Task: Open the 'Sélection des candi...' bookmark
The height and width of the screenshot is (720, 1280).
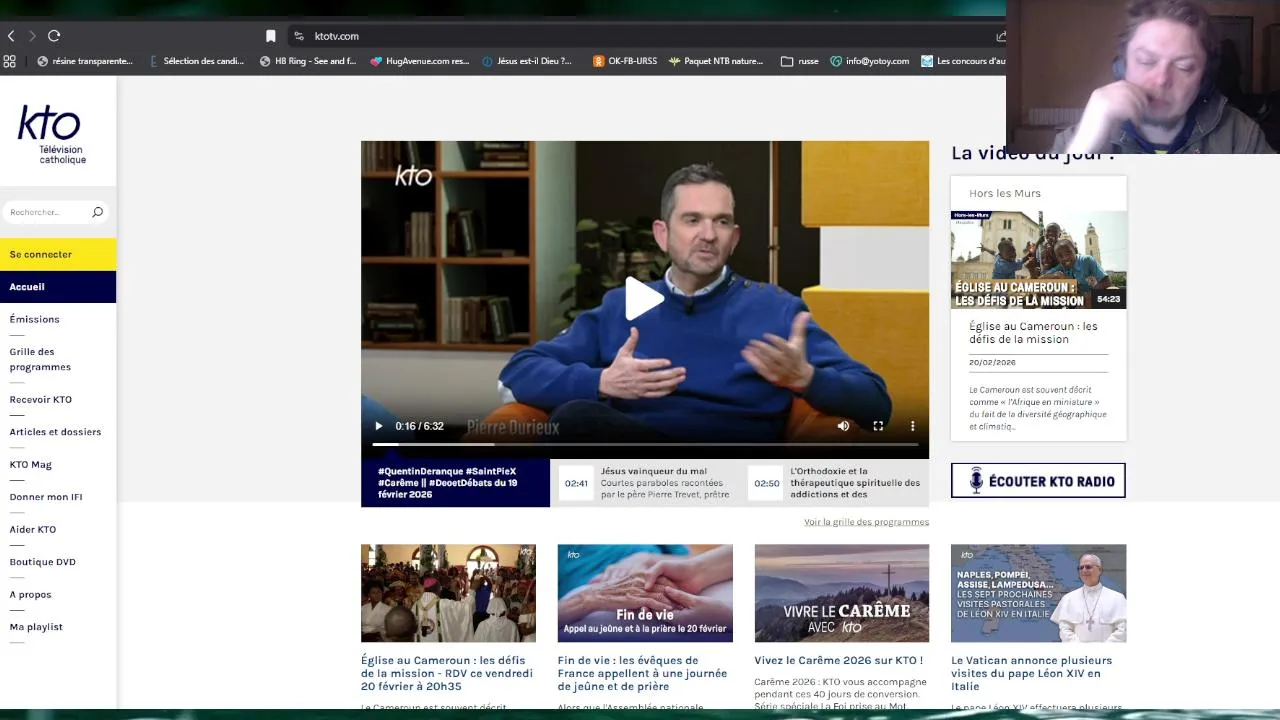Action: 196,61
